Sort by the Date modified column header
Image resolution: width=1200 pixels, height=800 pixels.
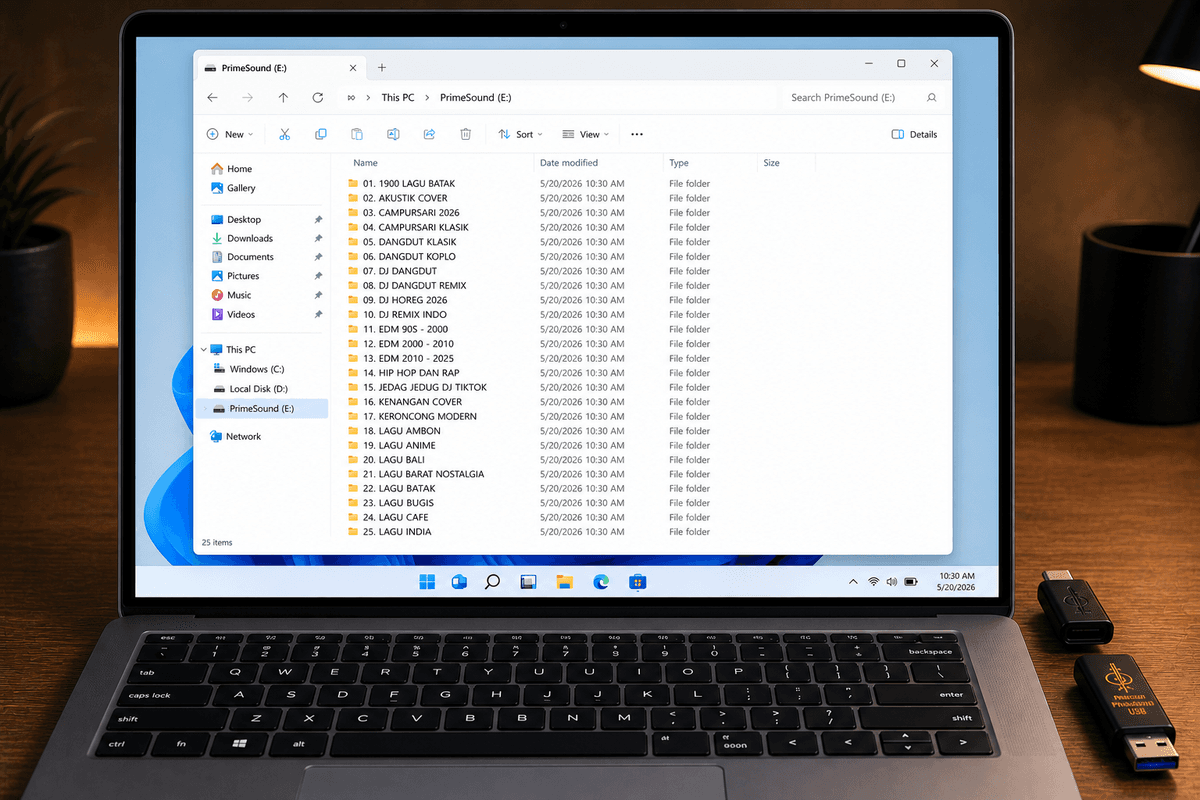pos(569,163)
